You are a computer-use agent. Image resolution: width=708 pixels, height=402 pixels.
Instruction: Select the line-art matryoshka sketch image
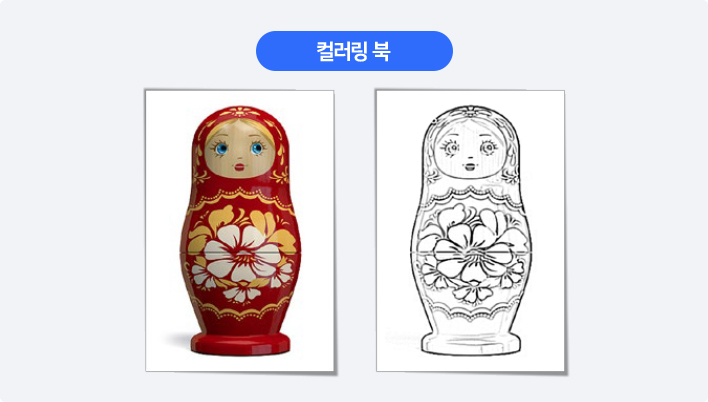pos(470,231)
